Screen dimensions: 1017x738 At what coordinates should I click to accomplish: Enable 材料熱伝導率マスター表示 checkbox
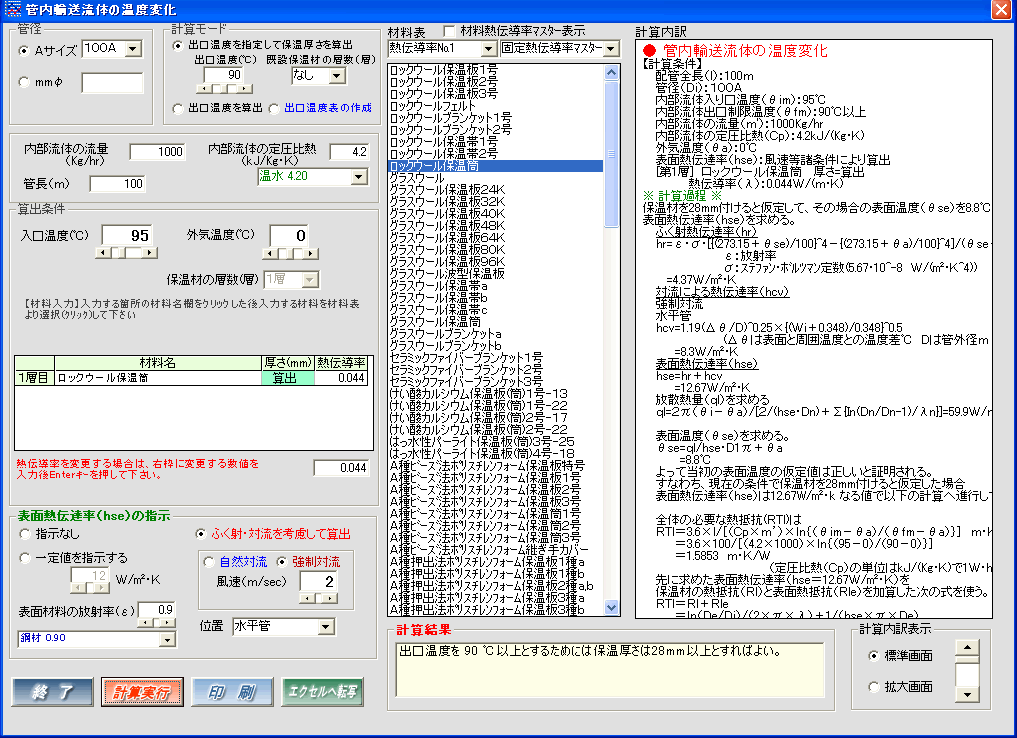point(449,31)
